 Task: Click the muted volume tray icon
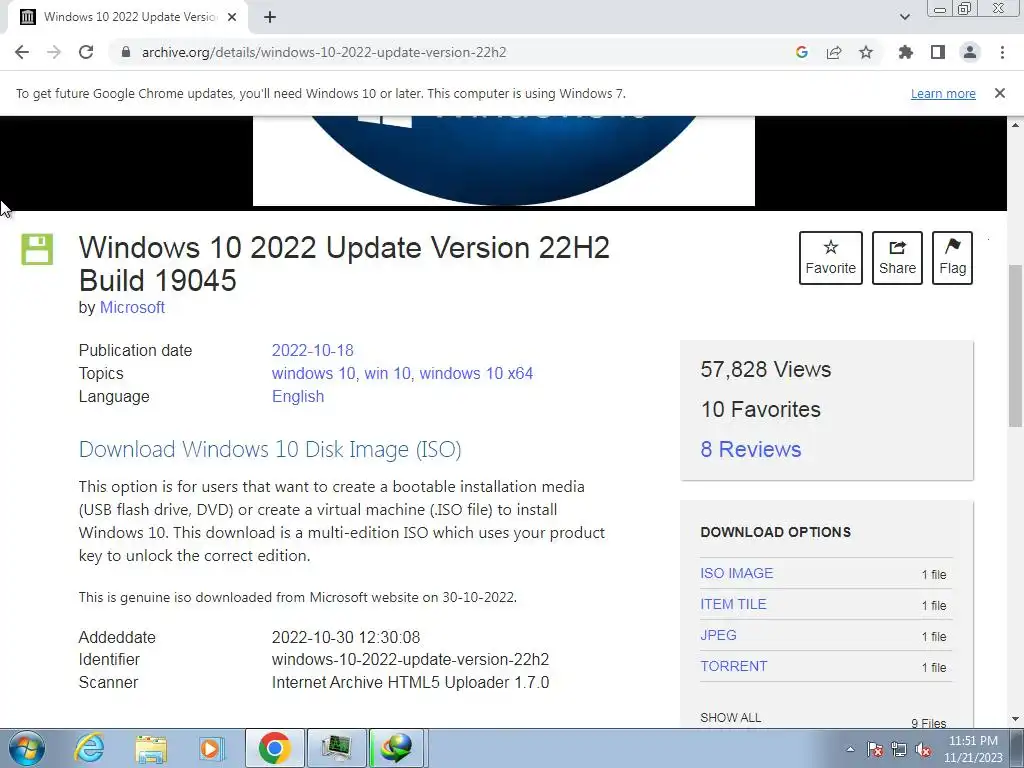923,749
